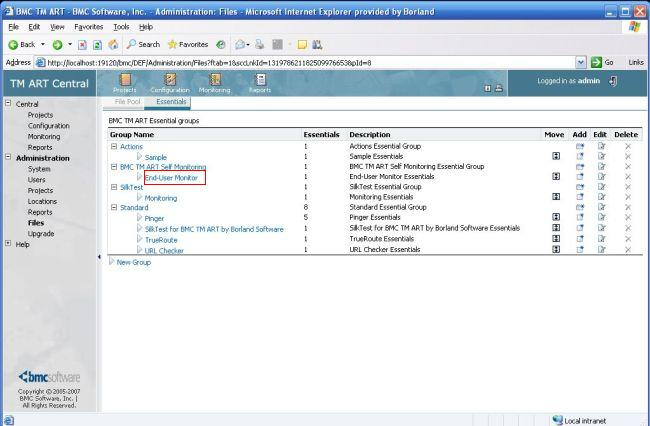The height and width of the screenshot is (426, 650).
Task: Move the Pinger essential row
Action: 556,217
